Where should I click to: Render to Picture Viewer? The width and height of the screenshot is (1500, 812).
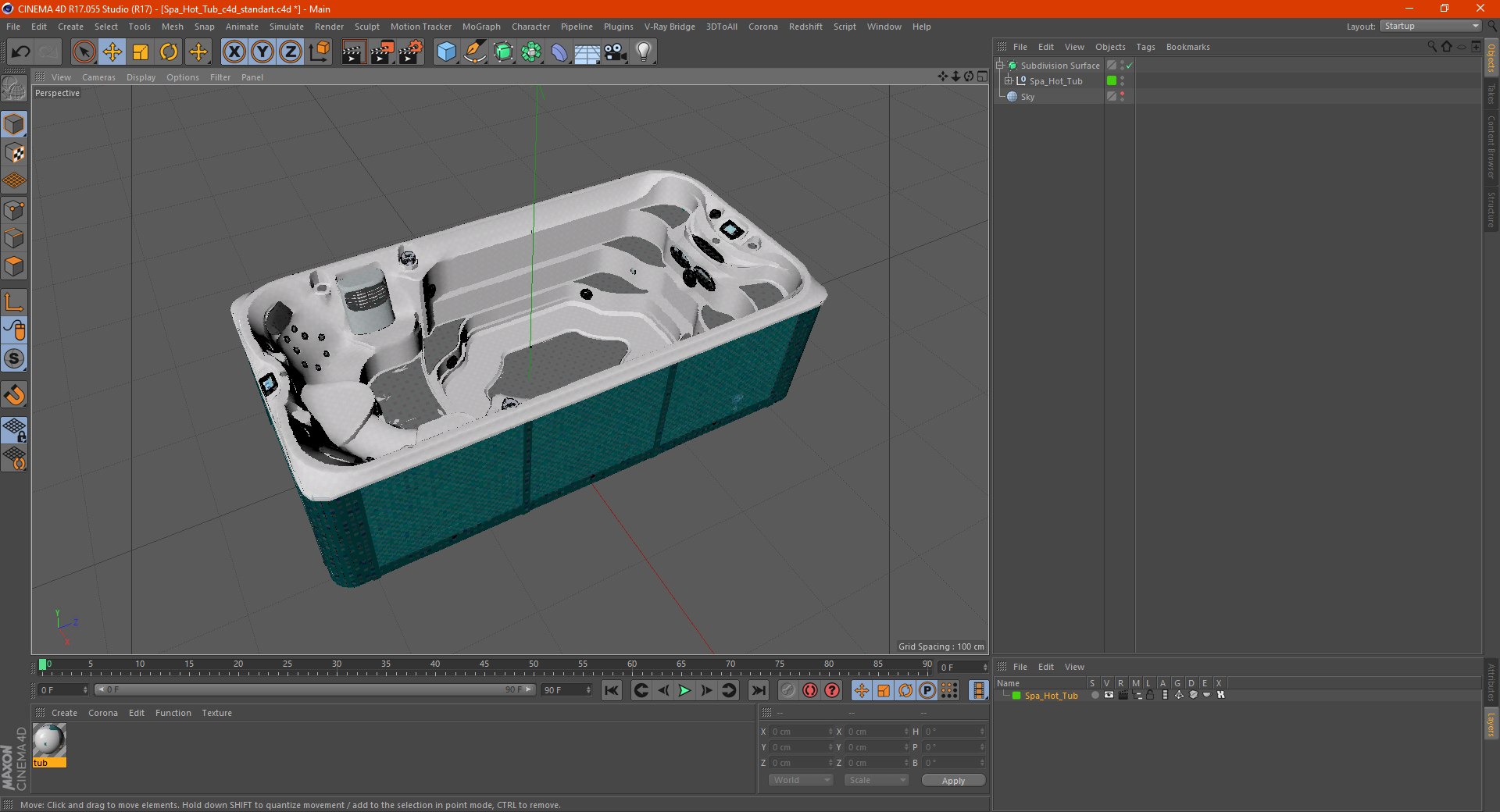pyautogui.click(x=382, y=52)
